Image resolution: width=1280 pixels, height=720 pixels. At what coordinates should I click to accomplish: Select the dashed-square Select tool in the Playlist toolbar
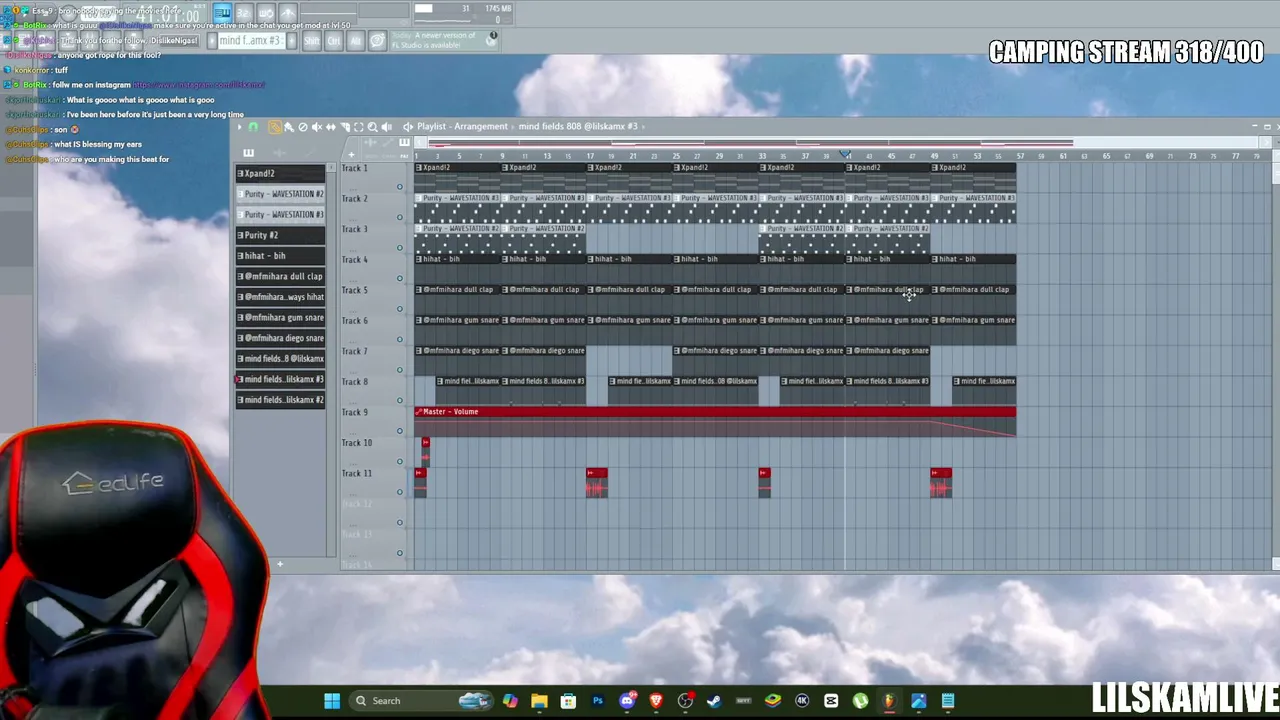coord(359,127)
